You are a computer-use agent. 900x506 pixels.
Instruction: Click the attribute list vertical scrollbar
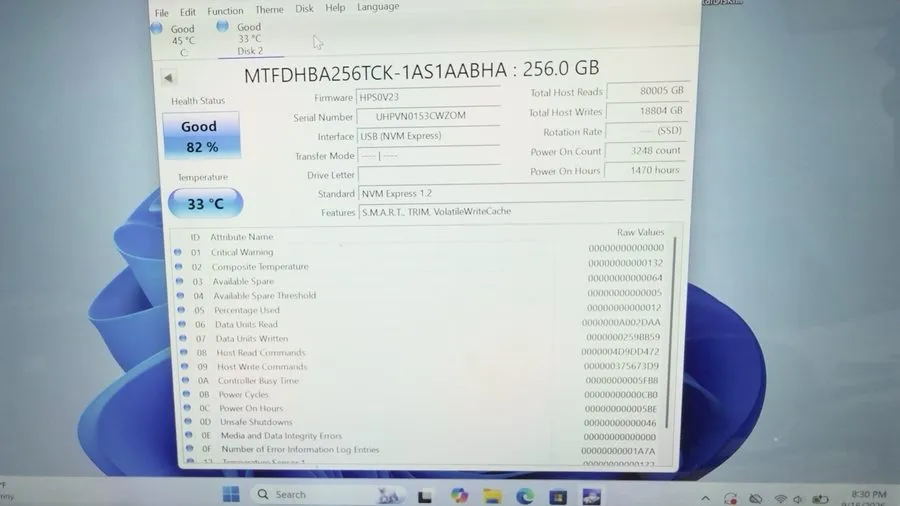coord(670,332)
